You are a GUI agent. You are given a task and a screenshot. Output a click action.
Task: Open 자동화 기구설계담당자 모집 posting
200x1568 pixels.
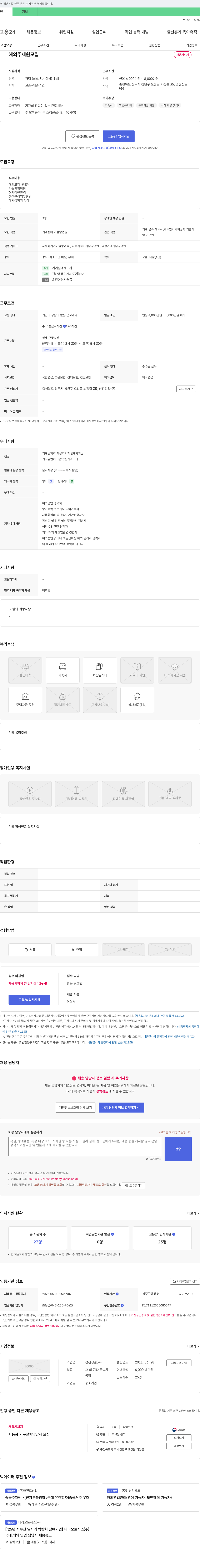29,1434
